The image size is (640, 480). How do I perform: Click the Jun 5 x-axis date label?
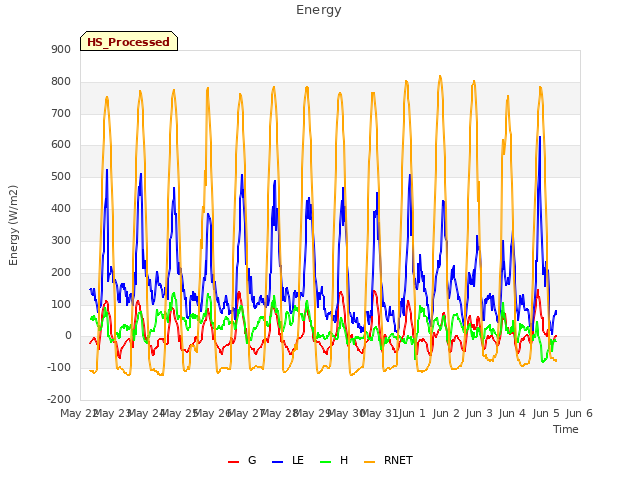(x=546, y=413)
